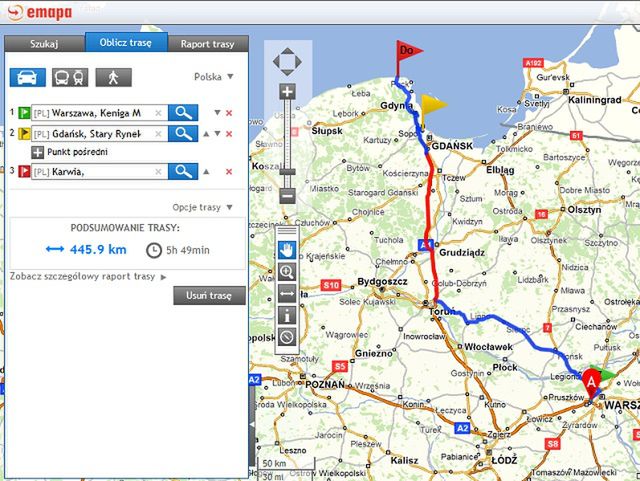
Task: Click the 445.9 km distance summary
Action: (x=86, y=249)
